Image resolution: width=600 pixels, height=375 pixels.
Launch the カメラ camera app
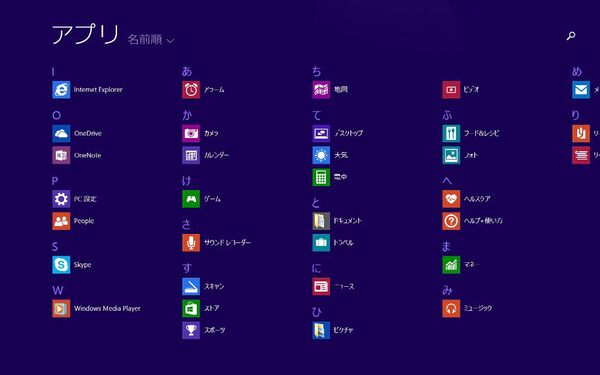[x=201, y=133]
